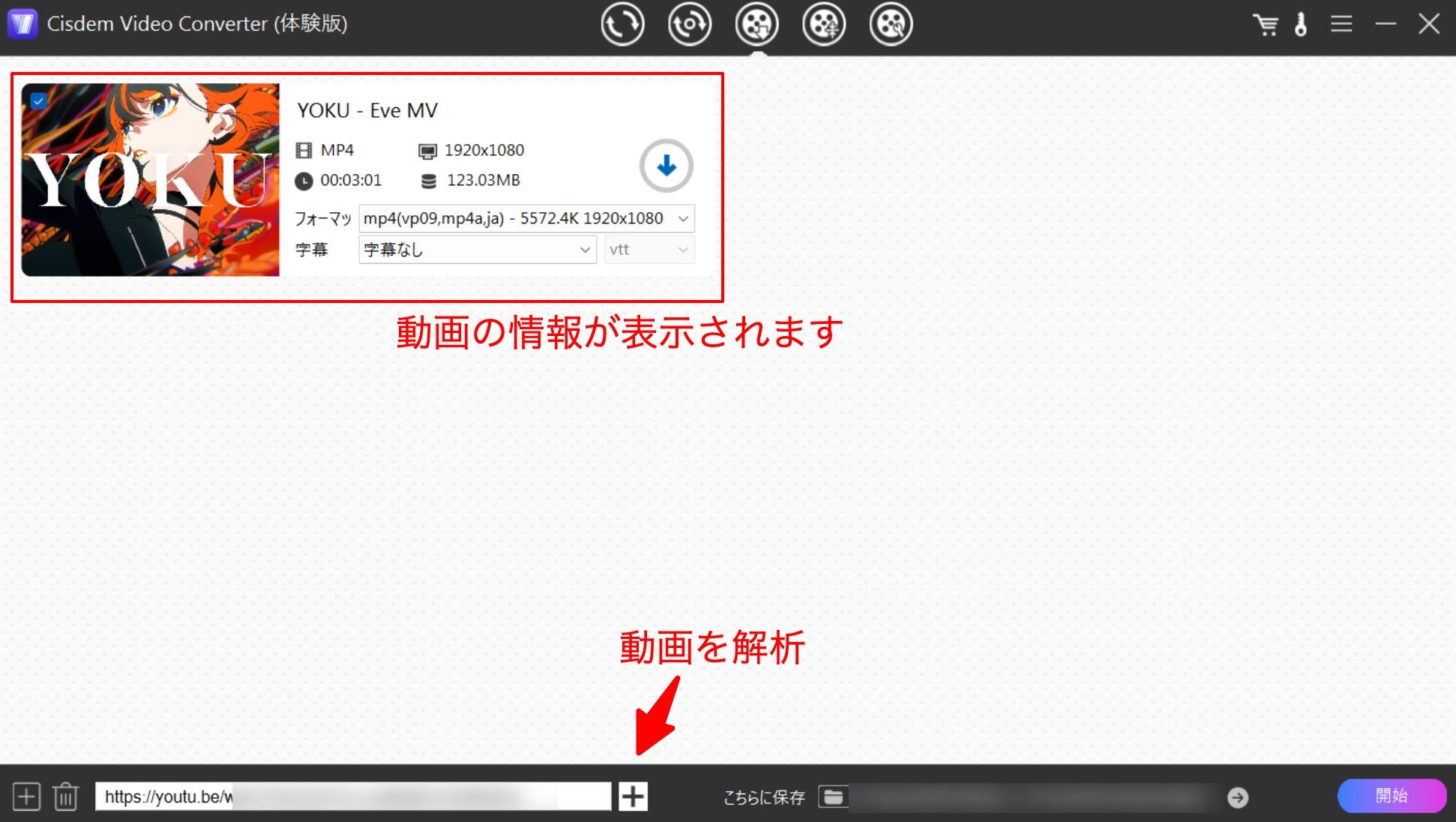Click the 1920x1080 resolution value

[484, 150]
